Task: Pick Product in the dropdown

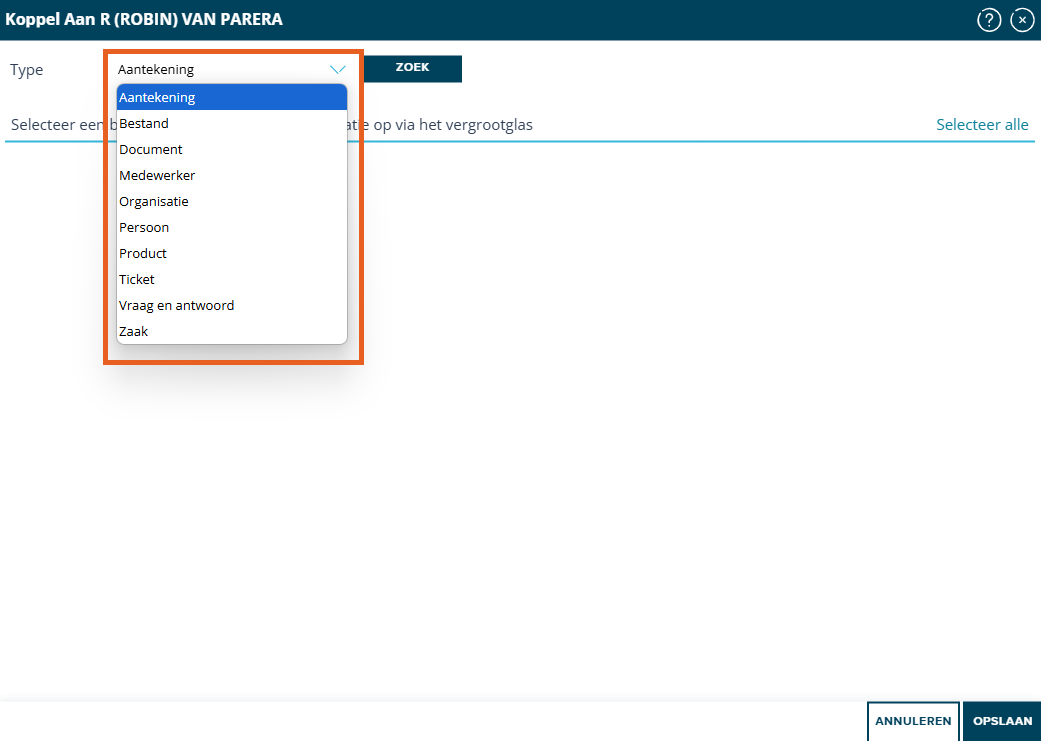Action: (232, 253)
